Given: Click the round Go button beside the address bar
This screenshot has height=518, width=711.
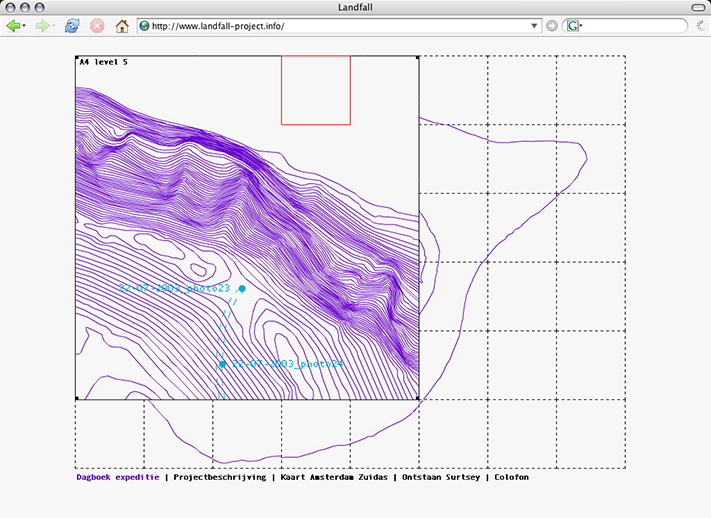Looking at the screenshot, I should pyautogui.click(x=552, y=26).
